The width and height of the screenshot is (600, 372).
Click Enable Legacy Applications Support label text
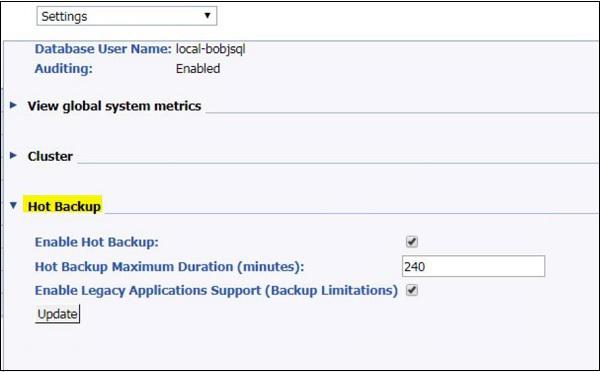[216, 290]
